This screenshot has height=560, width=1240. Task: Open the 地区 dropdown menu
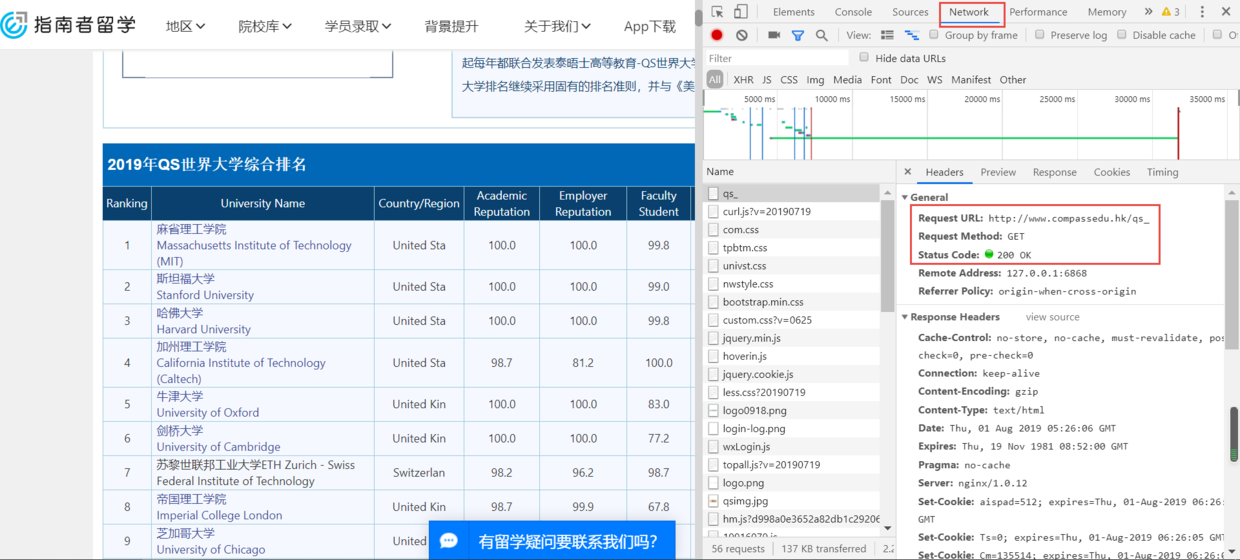[186, 26]
